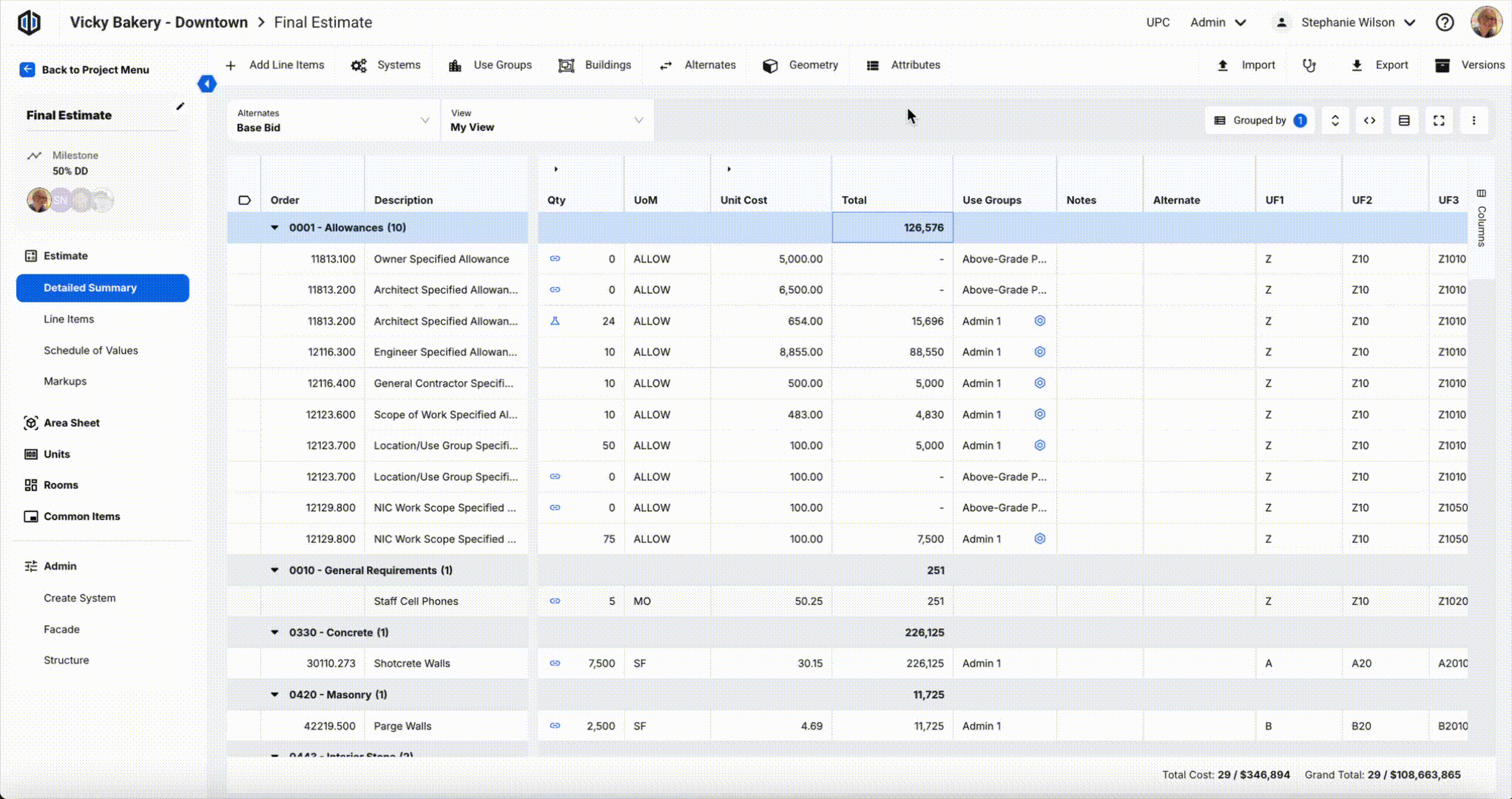Click the stethoscope diagnostics icon

point(1309,65)
